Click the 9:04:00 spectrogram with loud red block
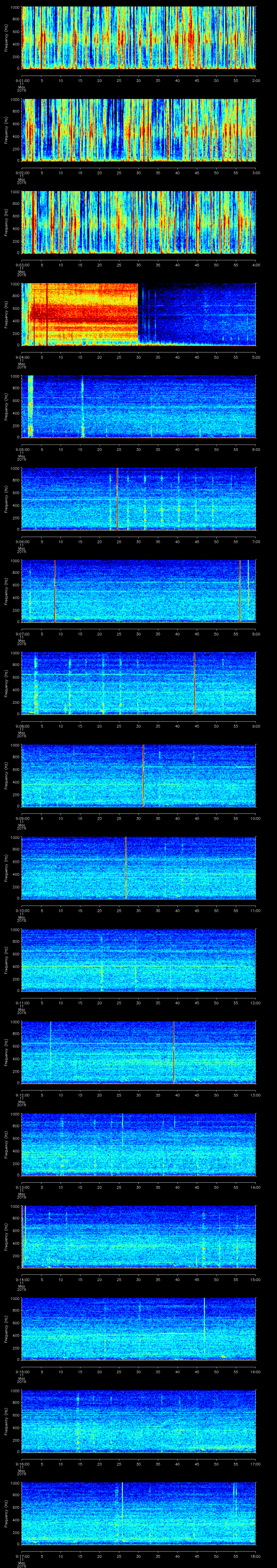The height and width of the screenshot is (1568, 277). click(139, 314)
